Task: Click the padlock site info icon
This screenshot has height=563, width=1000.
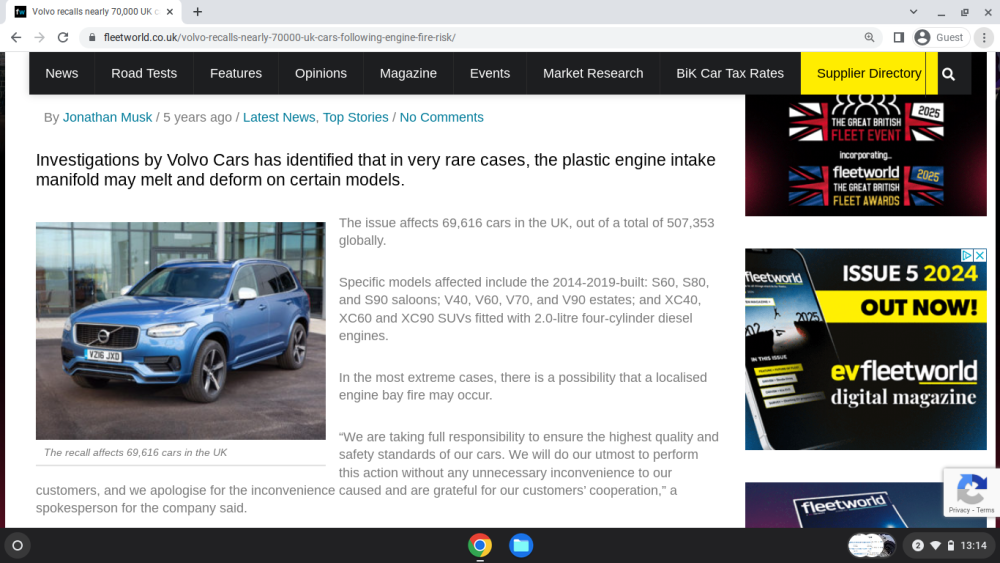Action: tap(92, 38)
